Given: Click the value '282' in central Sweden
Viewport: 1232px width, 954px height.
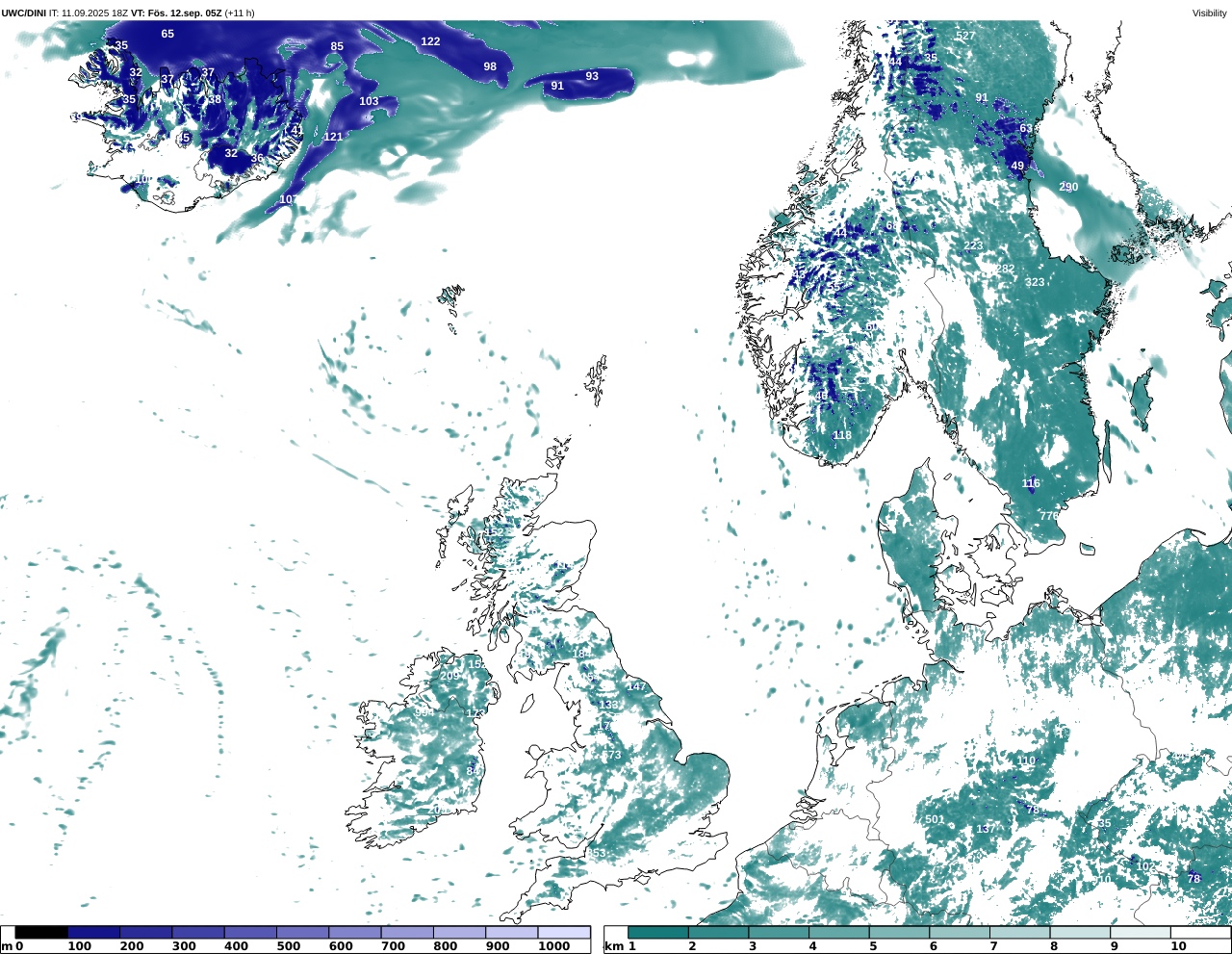Looking at the screenshot, I should (x=1005, y=269).
